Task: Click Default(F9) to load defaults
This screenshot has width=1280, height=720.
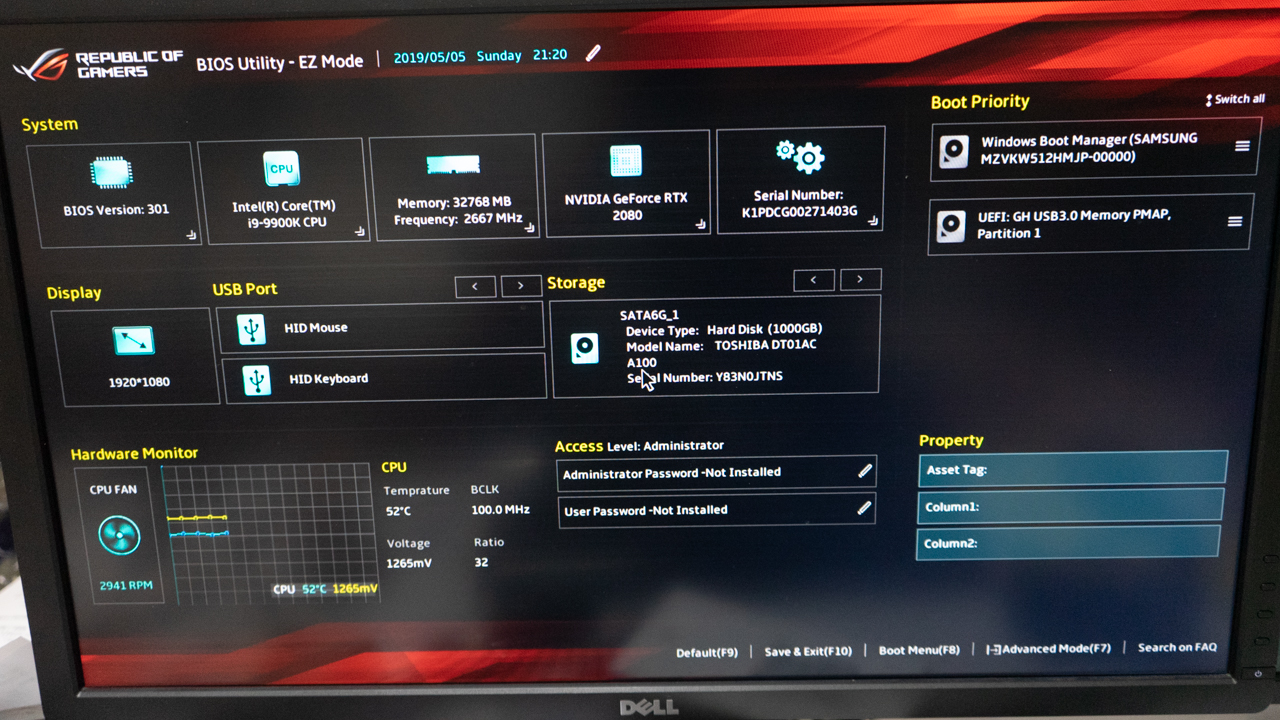Action: tap(707, 652)
